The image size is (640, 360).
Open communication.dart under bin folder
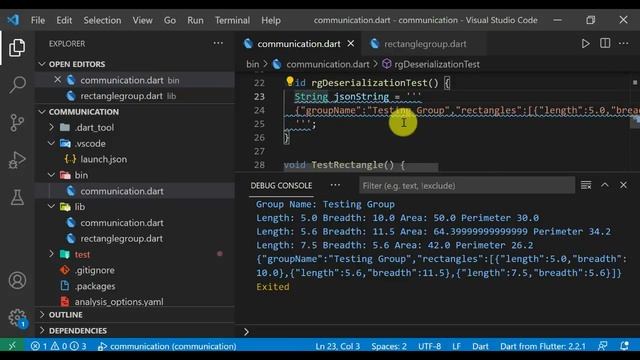[x=122, y=191]
